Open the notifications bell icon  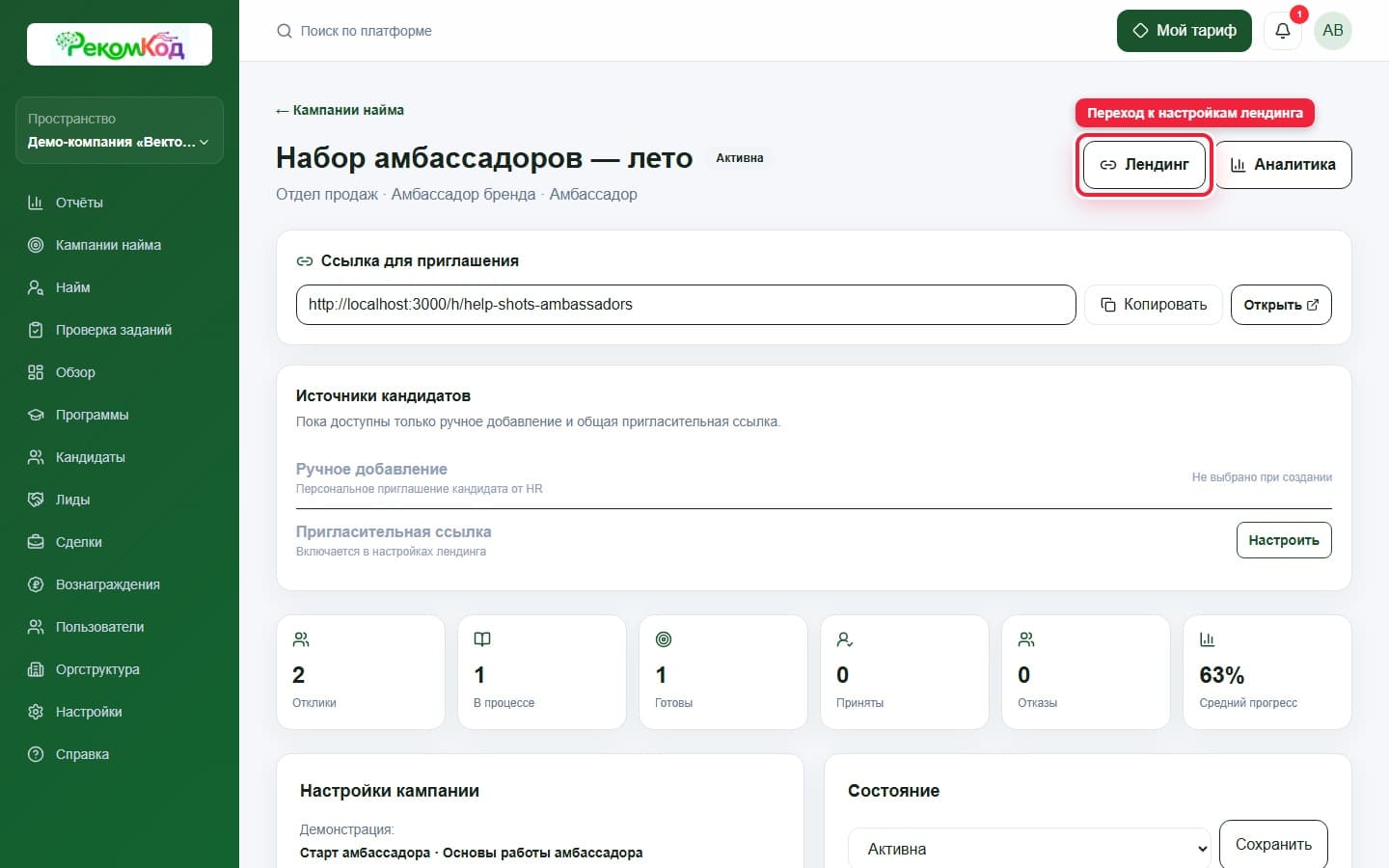click(x=1283, y=31)
